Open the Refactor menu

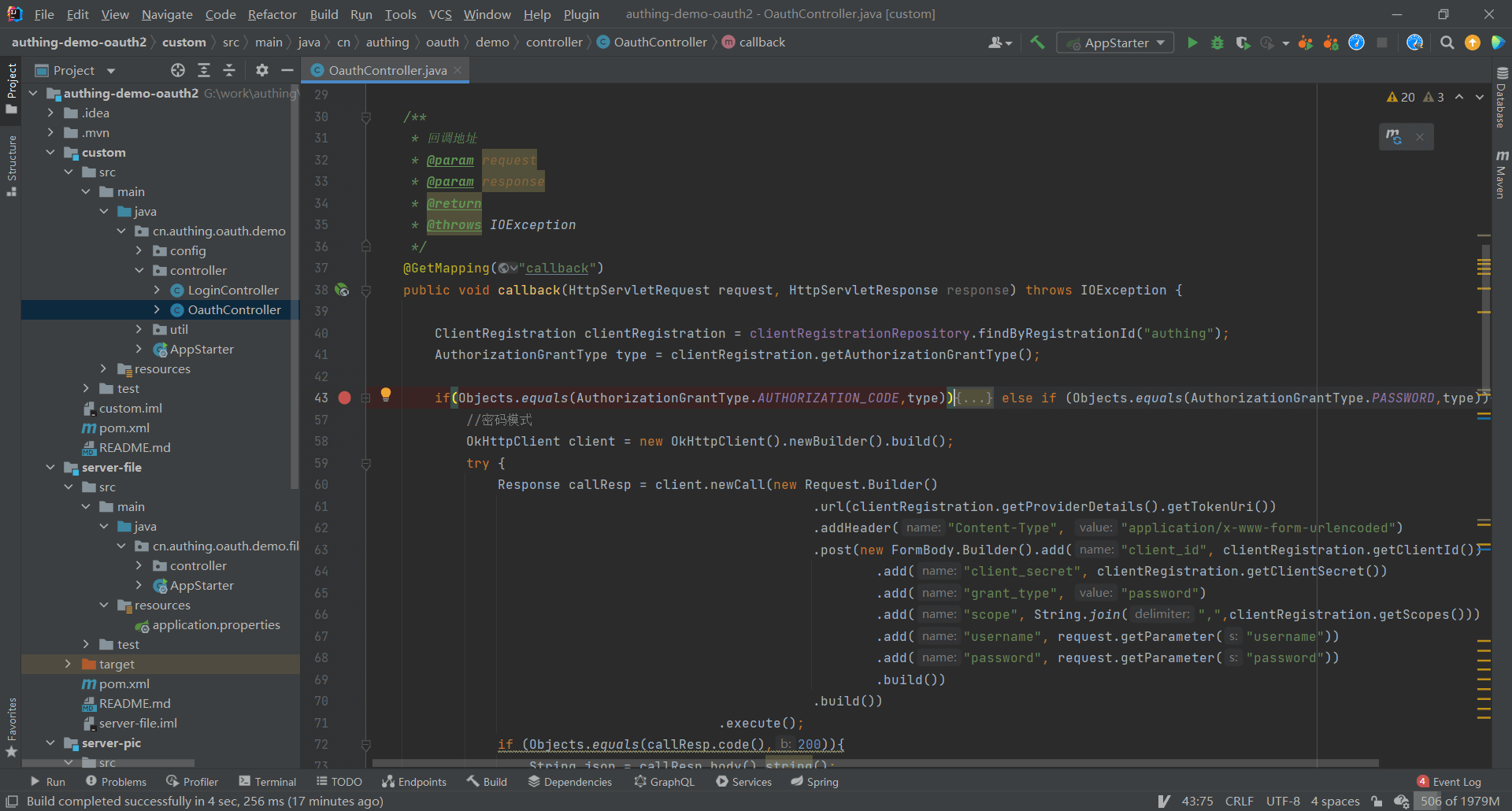coord(272,14)
